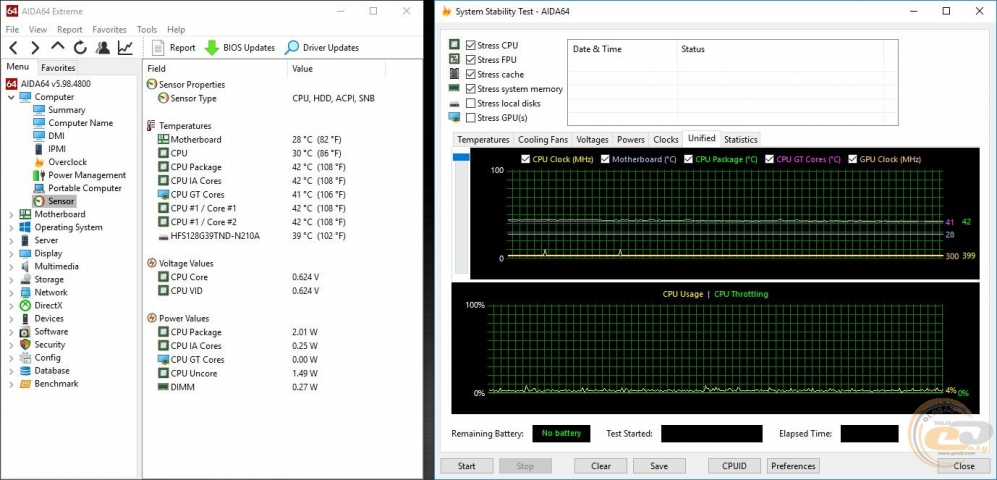Toggle the CPU Package (°C) graph checkbox
Viewport: 997px width, 480px height.
pyautogui.click(x=689, y=159)
